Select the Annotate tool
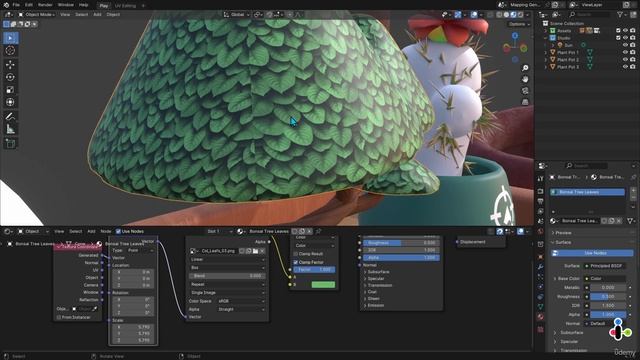This screenshot has height=360, width=640. point(10,117)
